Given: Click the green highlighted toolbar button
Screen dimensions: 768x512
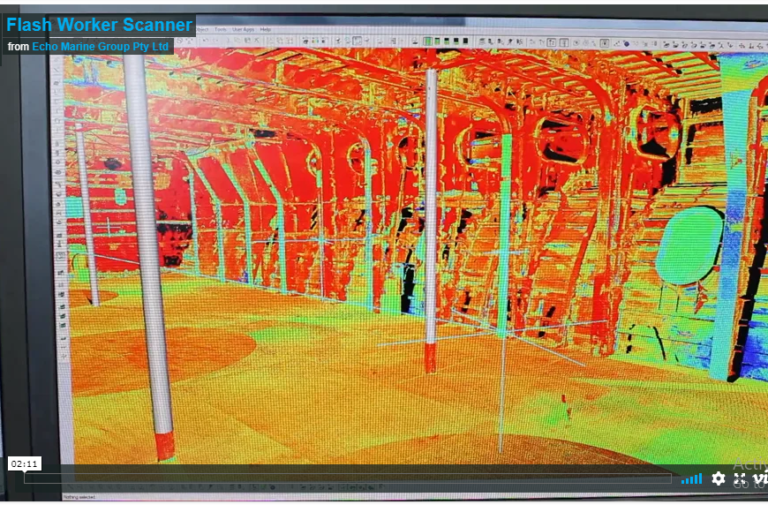Looking at the screenshot, I should tap(427, 42).
